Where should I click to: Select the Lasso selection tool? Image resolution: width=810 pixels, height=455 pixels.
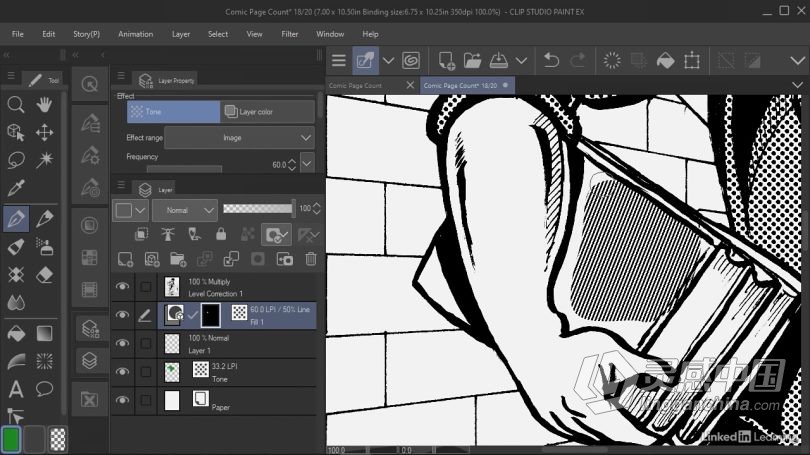click(x=16, y=160)
